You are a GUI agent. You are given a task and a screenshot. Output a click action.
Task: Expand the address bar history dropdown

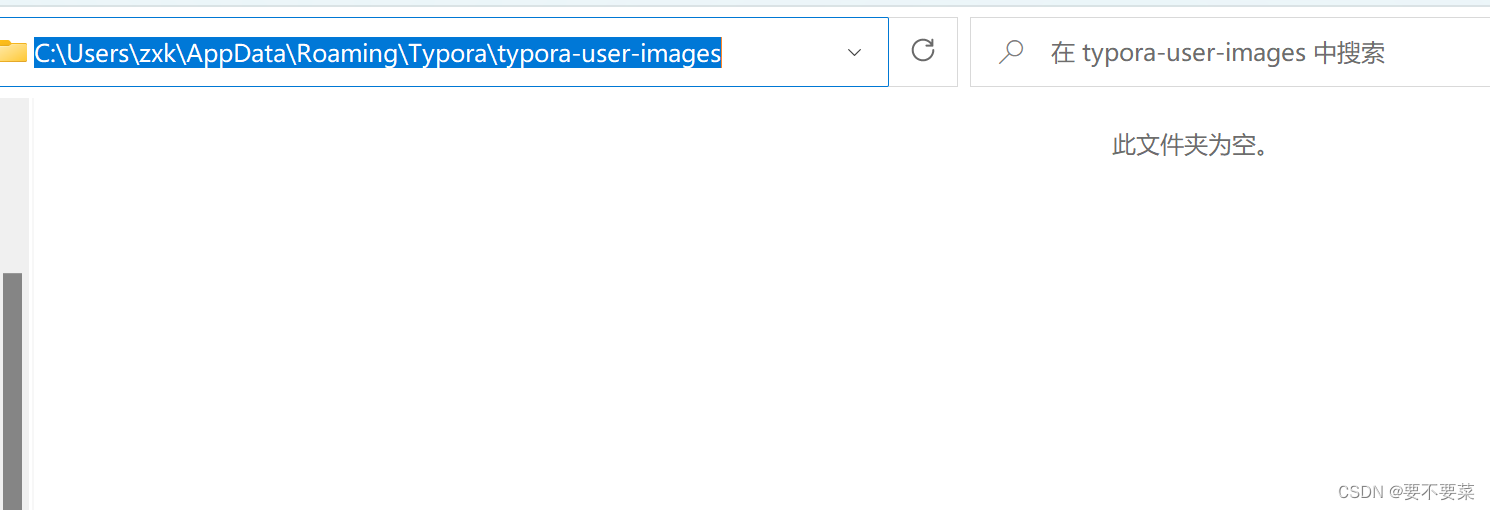click(x=854, y=52)
